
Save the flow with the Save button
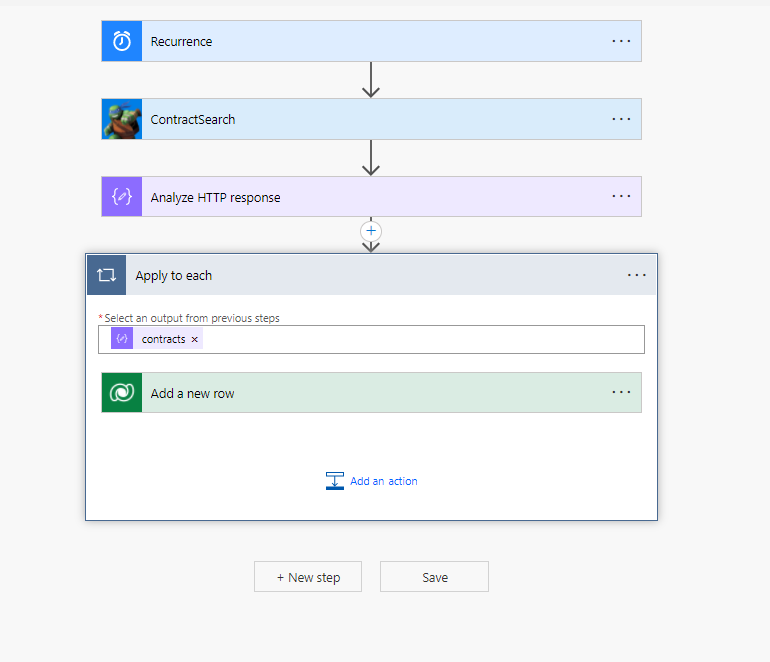(x=435, y=577)
